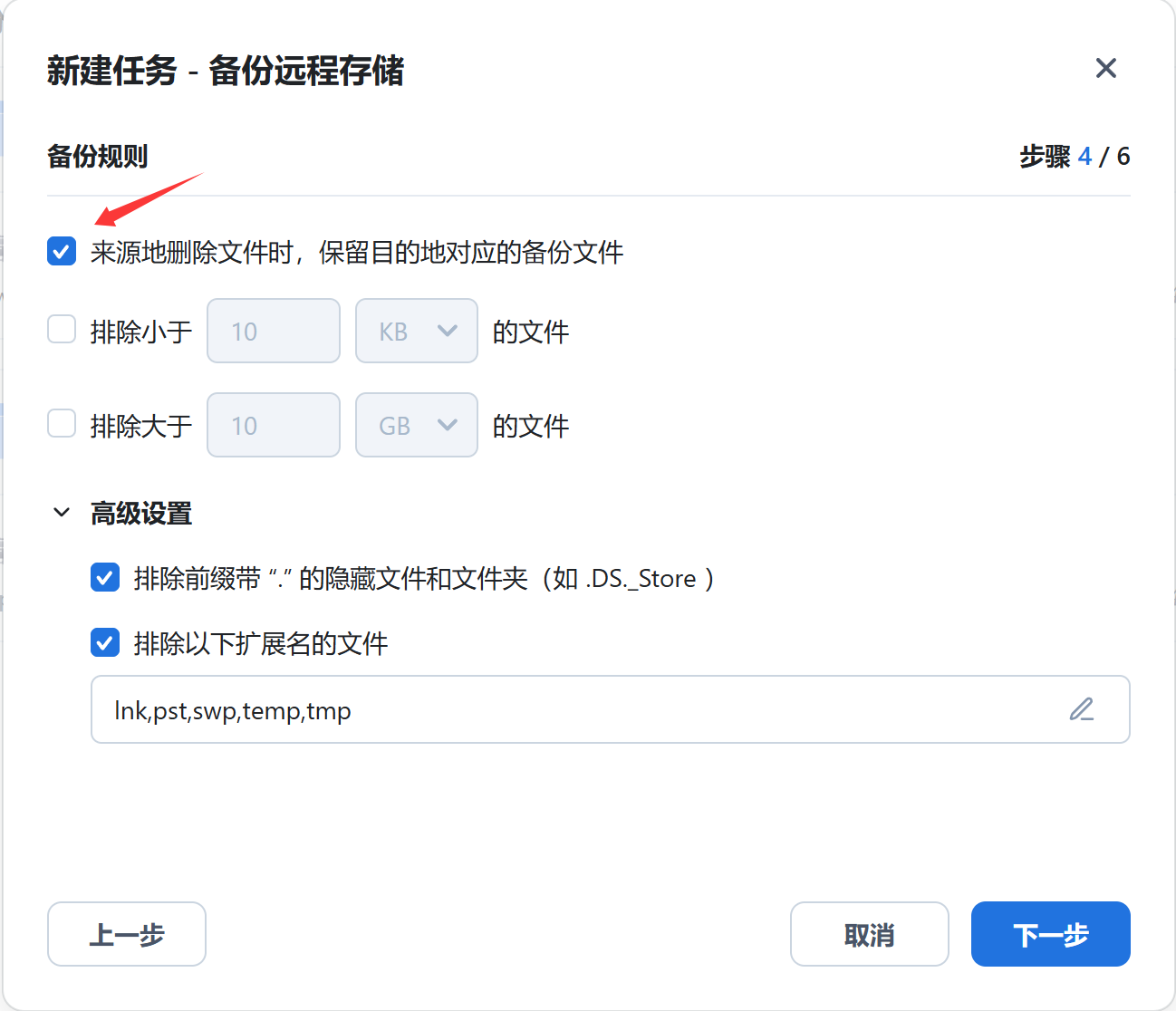
Task: Click the lnk,pst,swp,temp,tmp extensions field
Action: click(x=580, y=709)
